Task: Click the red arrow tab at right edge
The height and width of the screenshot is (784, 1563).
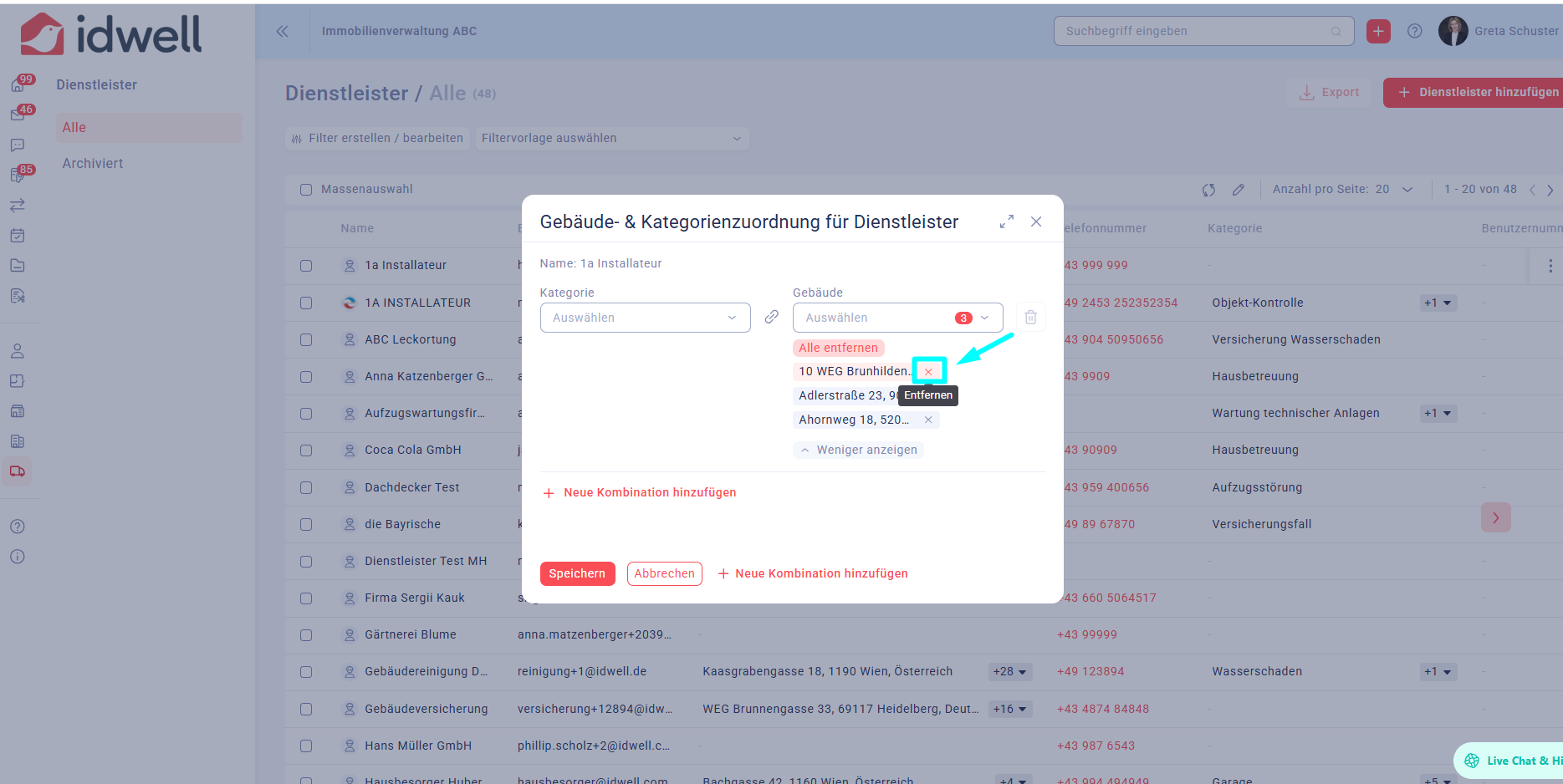Action: point(1495,517)
